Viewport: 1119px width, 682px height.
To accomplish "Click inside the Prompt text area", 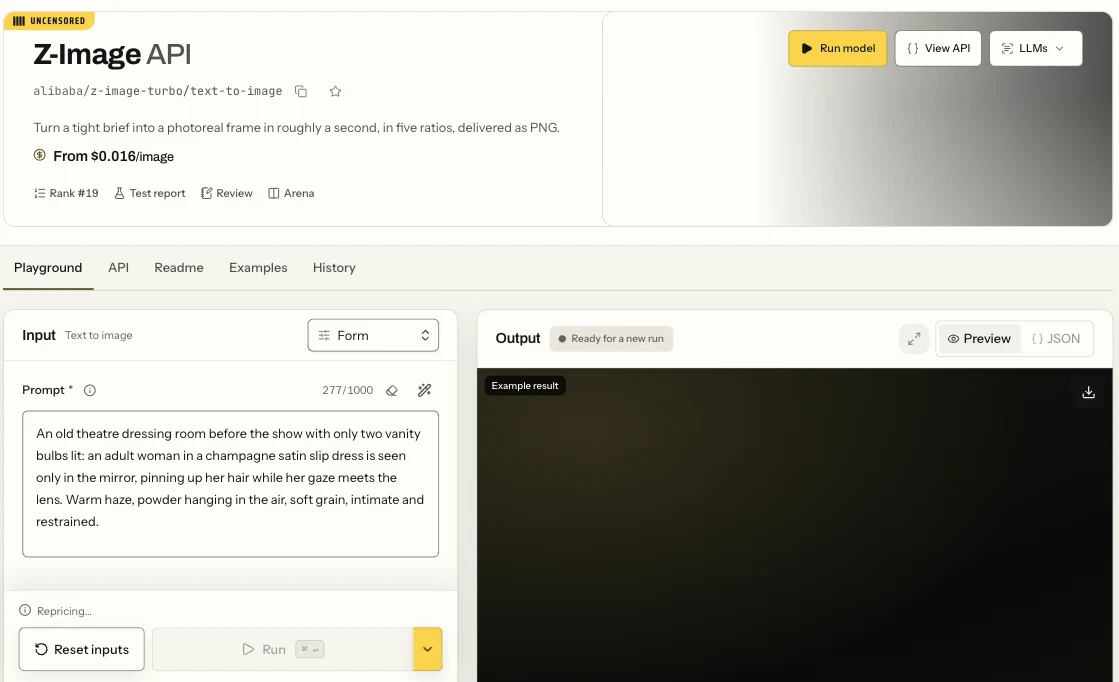I will pyautogui.click(x=231, y=484).
